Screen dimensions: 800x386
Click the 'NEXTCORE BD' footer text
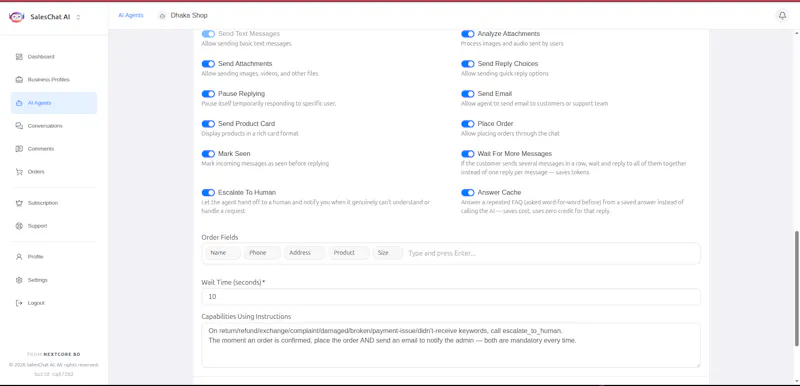tap(61, 354)
